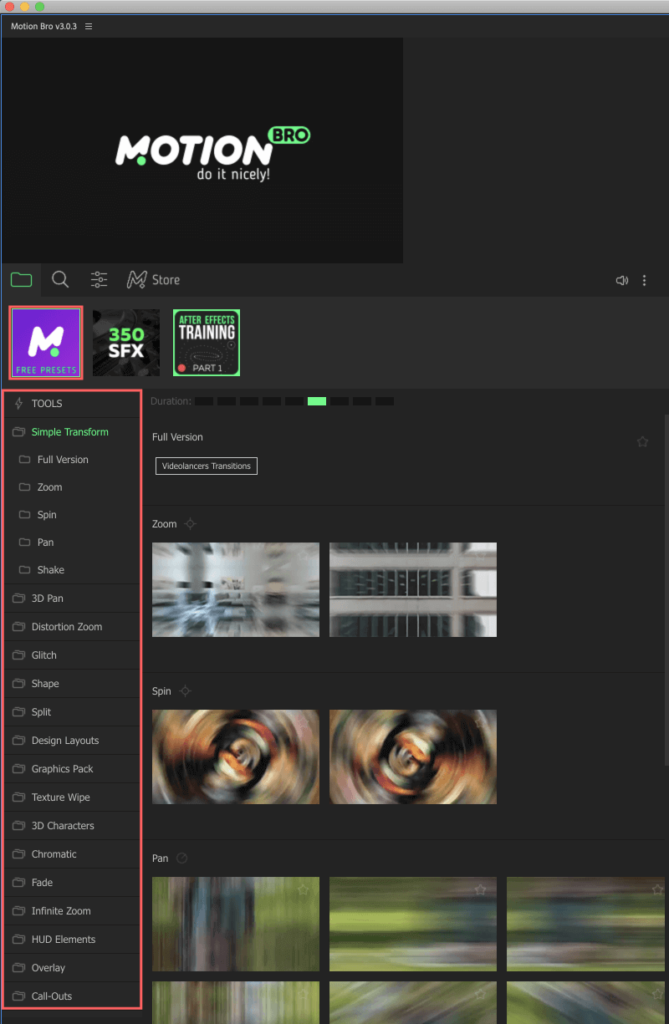Favorite the second Pan preset star
The width and height of the screenshot is (669, 1024).
[481, 890]
